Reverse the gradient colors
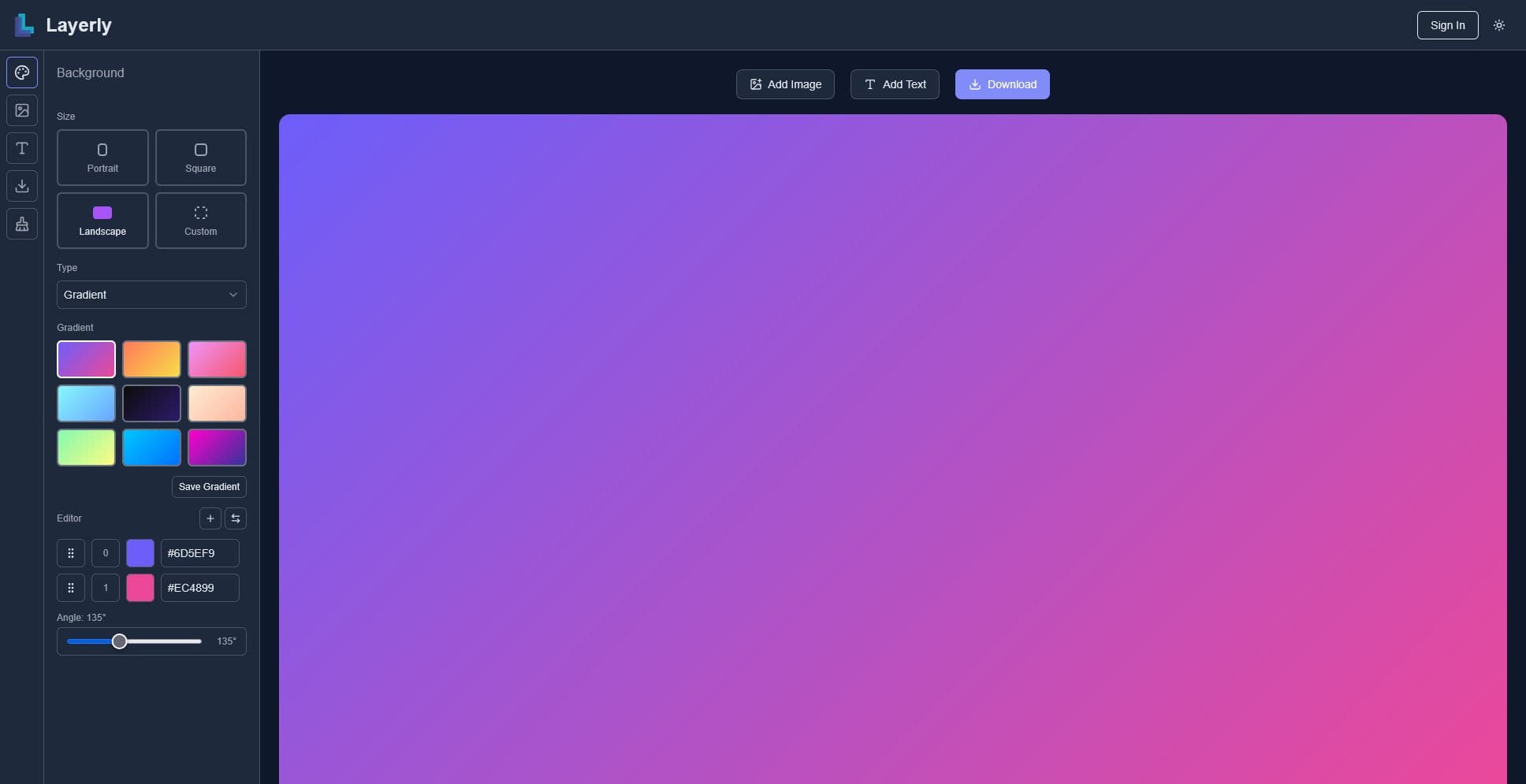The height and width of the screenshot is (784, 1526). [x=235, y=518]
